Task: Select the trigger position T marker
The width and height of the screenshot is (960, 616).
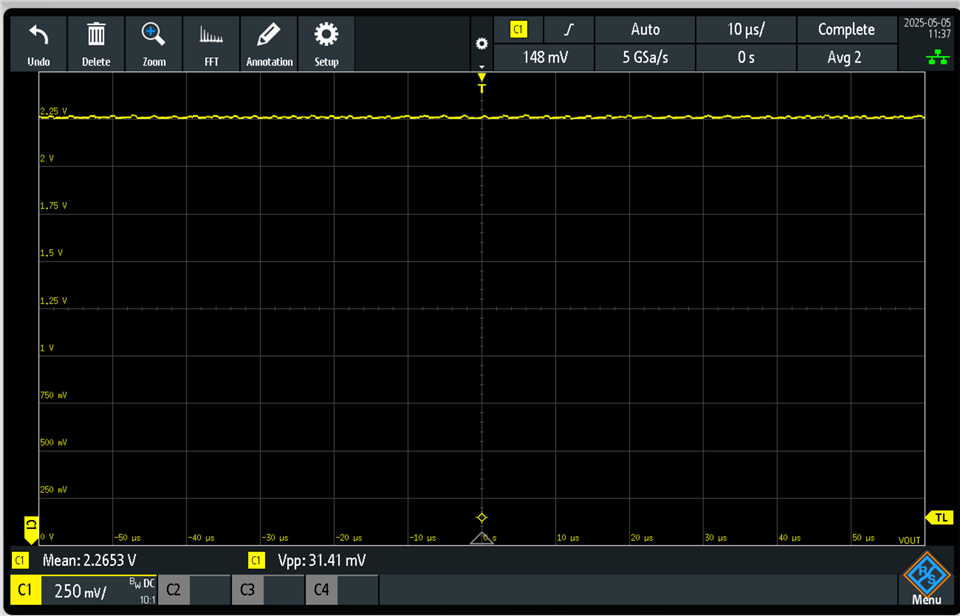Action: [482, 83]
